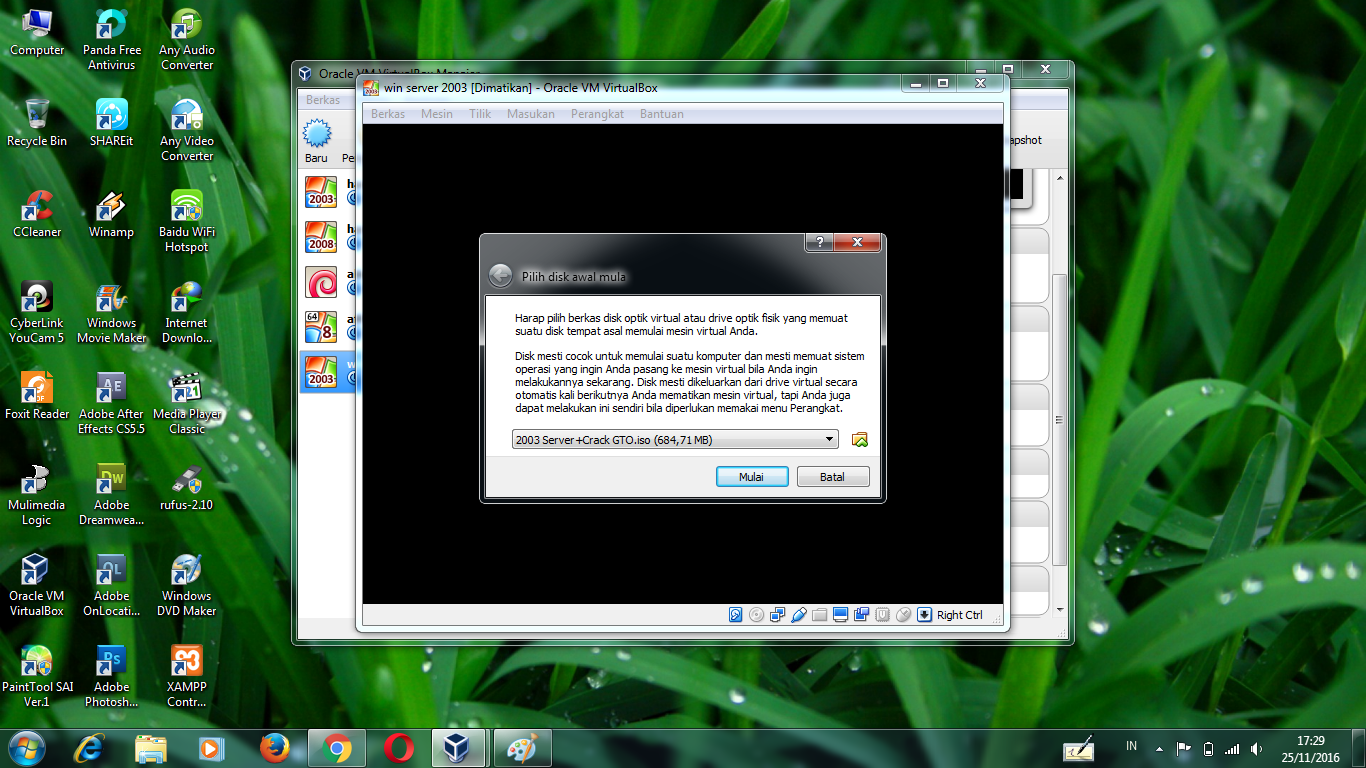Click the USB devices indicator in VM status bar
The height and width of the screenshot is (768, 1366).
[799, 615]
